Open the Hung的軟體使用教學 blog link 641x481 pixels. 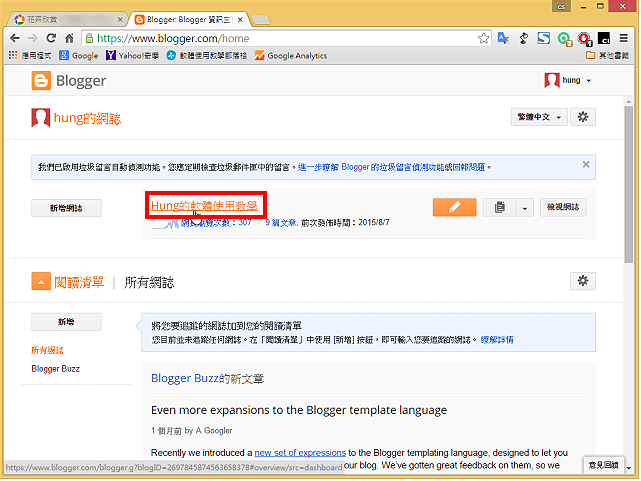click(204, 206)
